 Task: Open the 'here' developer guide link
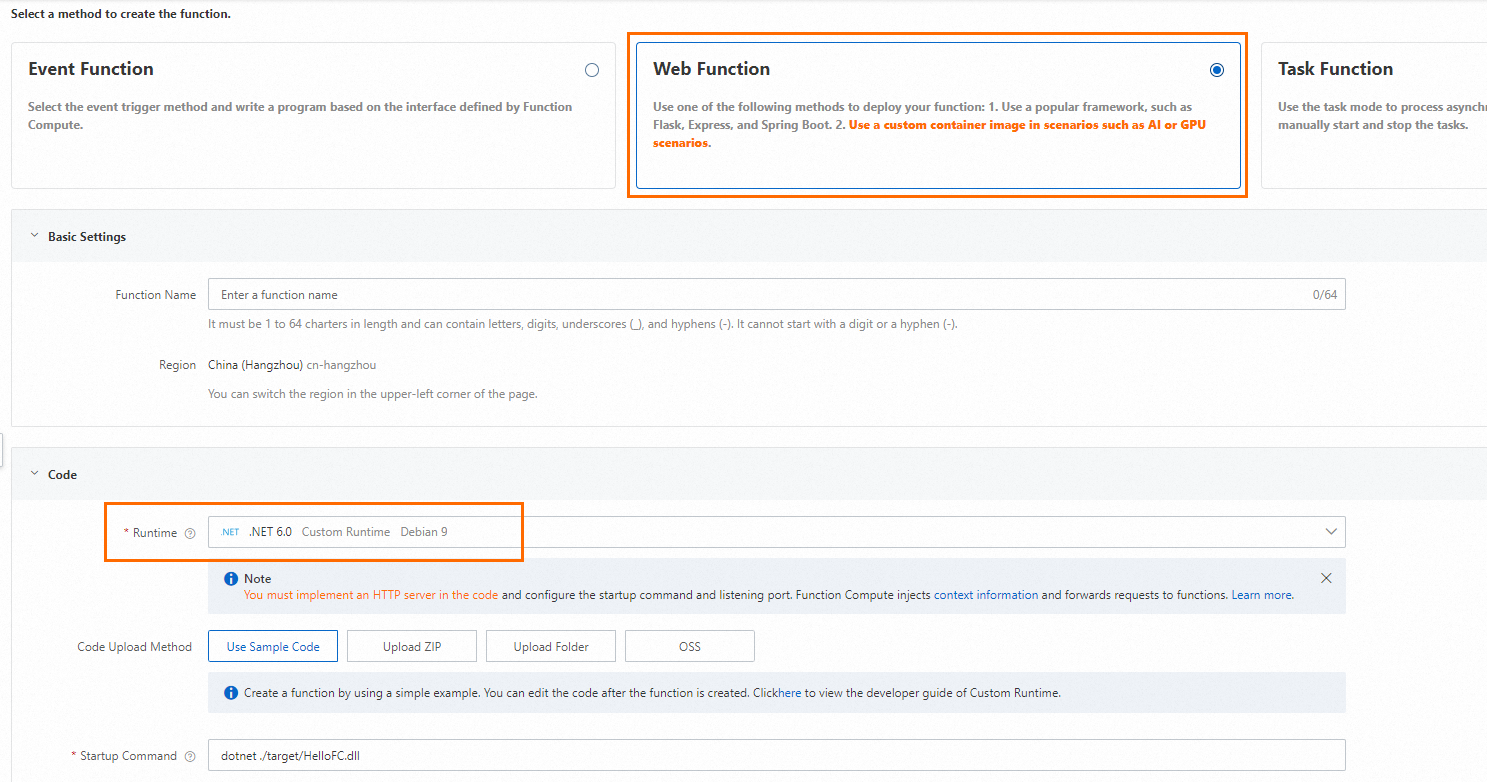(790, 693)
